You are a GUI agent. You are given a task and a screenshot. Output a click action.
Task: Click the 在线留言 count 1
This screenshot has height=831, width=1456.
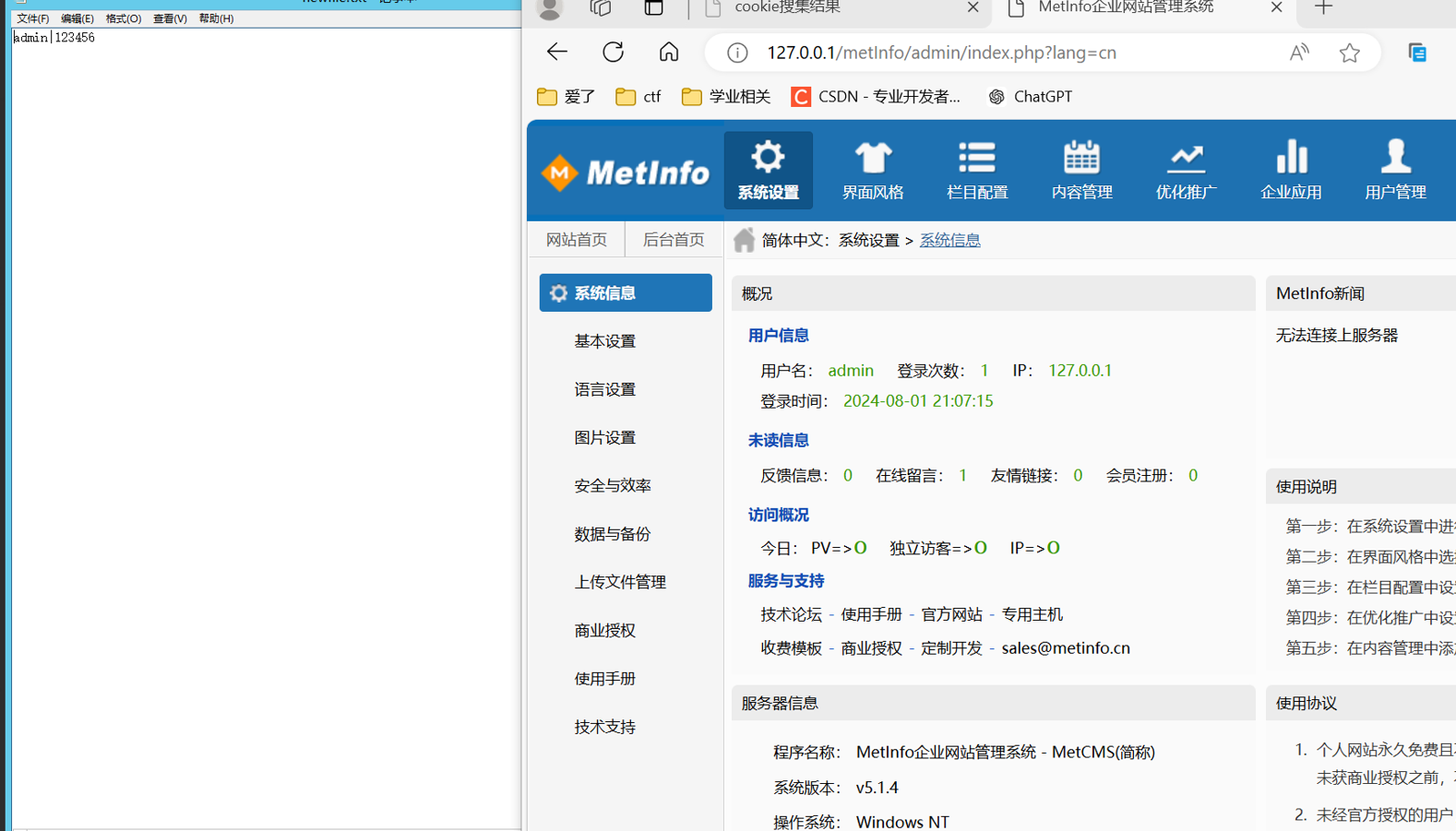tap(962, 476)
